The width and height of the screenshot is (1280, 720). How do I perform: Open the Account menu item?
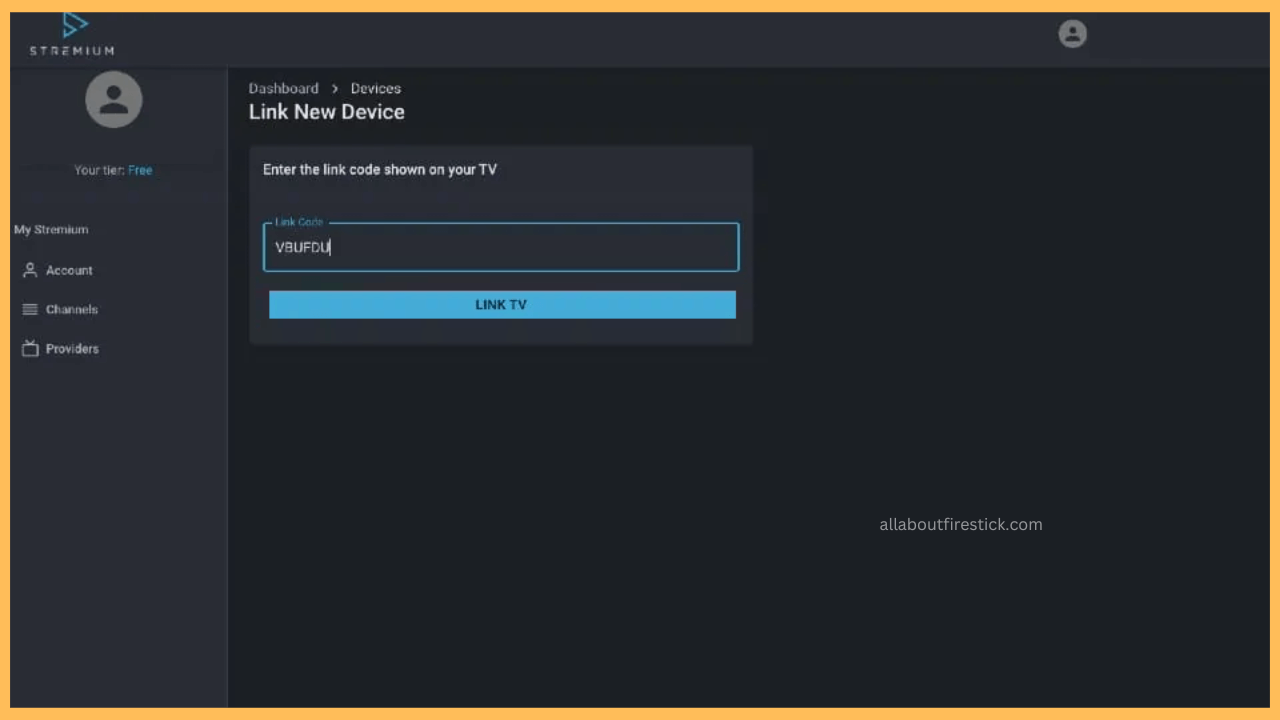[69, 270]
